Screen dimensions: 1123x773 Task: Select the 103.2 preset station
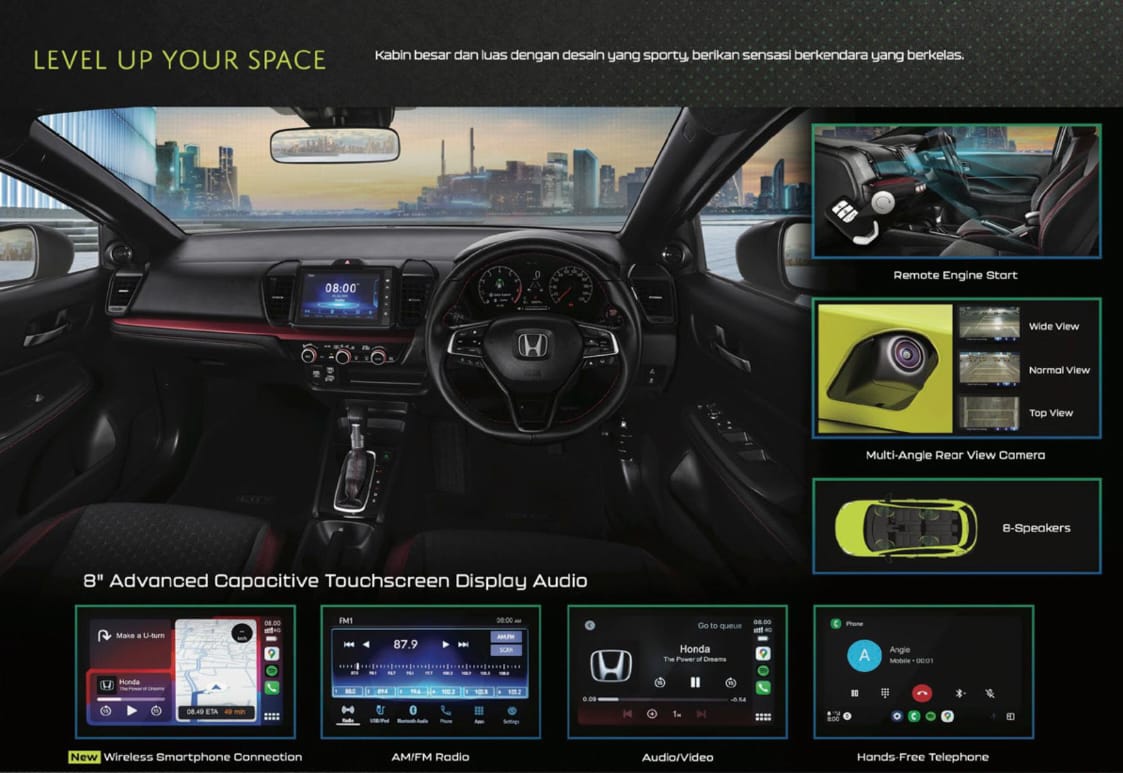(511, 691)
